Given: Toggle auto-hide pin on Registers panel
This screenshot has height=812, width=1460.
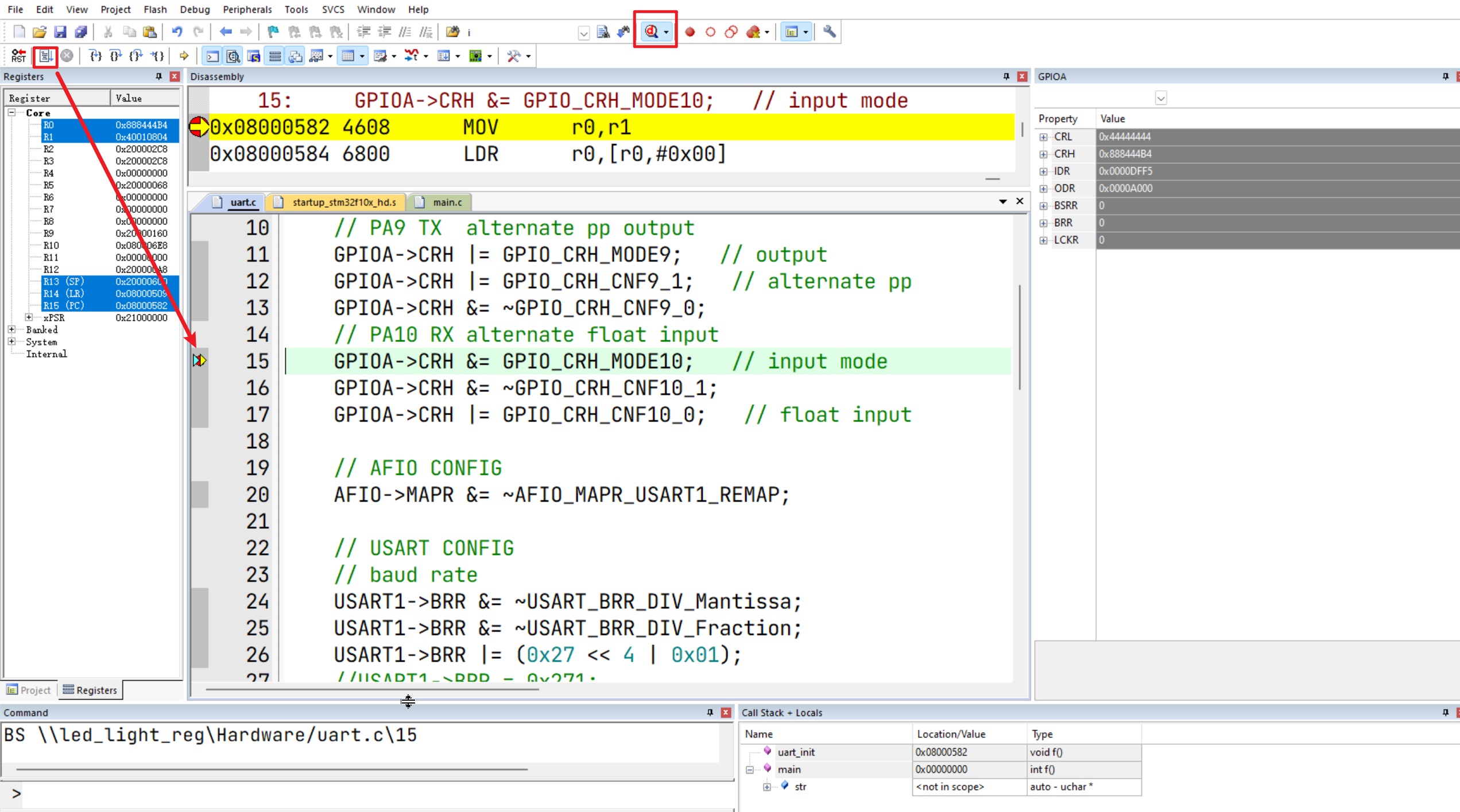Looking at the screenshot, I should pyautogui.click(x=159, y=76).
